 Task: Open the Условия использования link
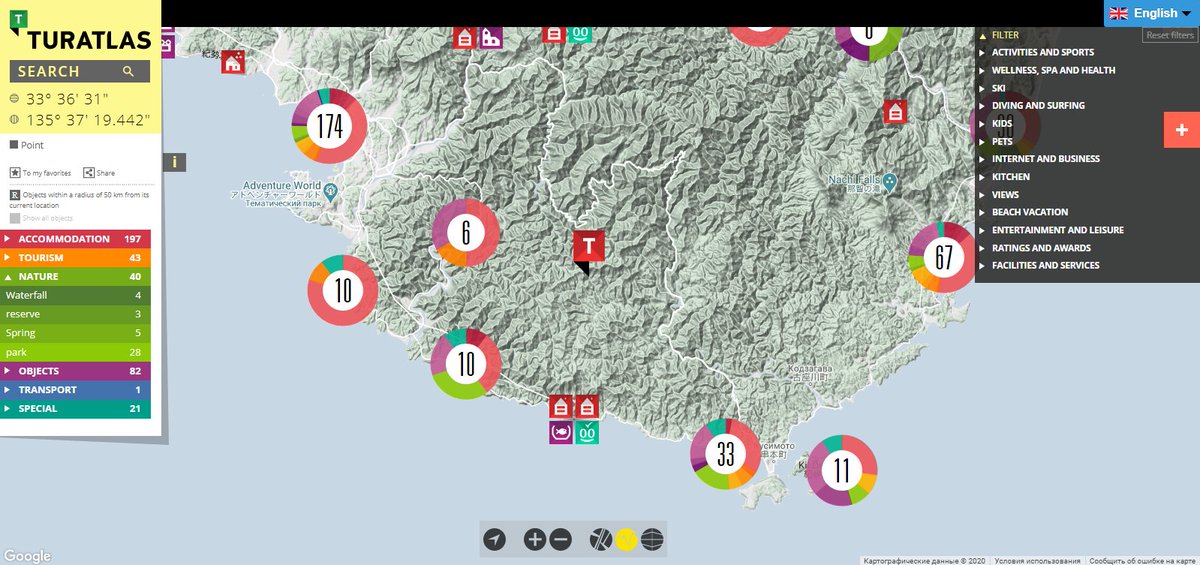point(1037,560)
